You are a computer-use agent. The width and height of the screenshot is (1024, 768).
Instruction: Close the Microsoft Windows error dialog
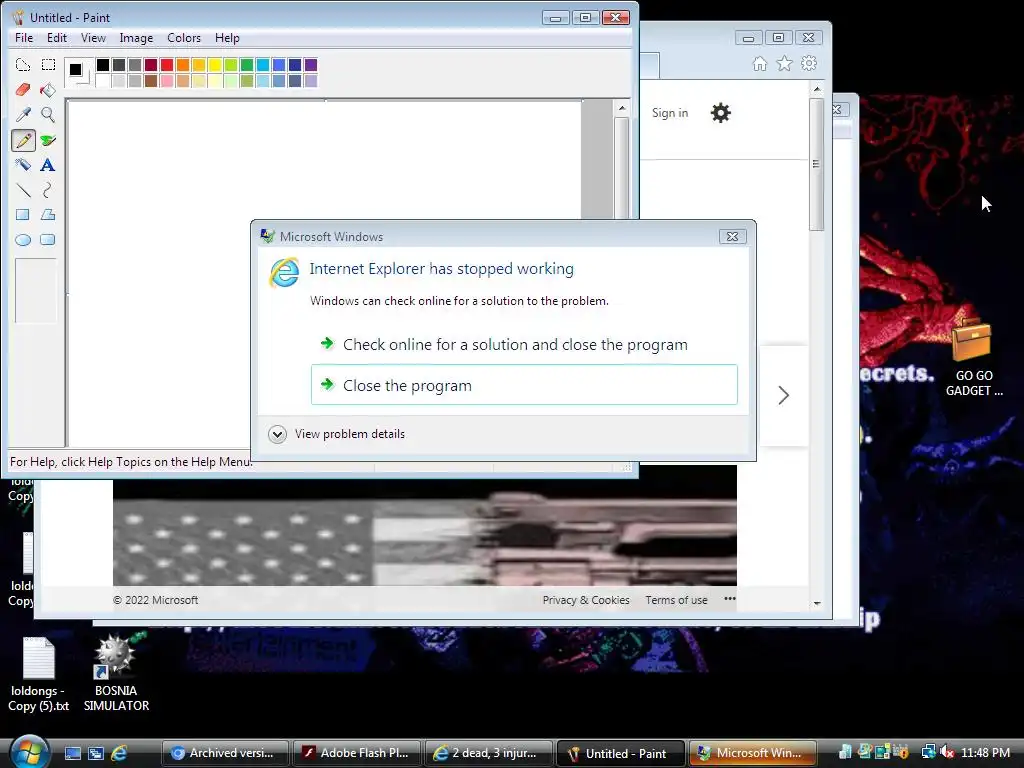click(732, 236)
